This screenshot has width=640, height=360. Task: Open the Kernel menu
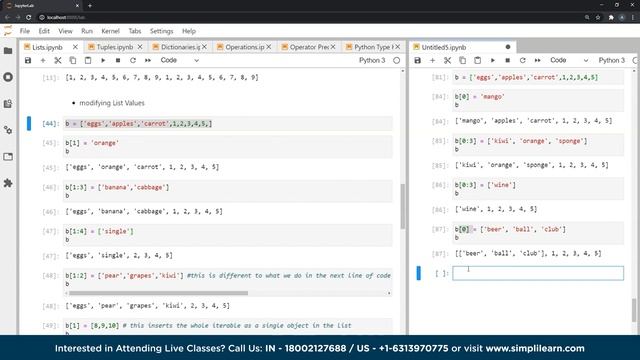point(110,31)
